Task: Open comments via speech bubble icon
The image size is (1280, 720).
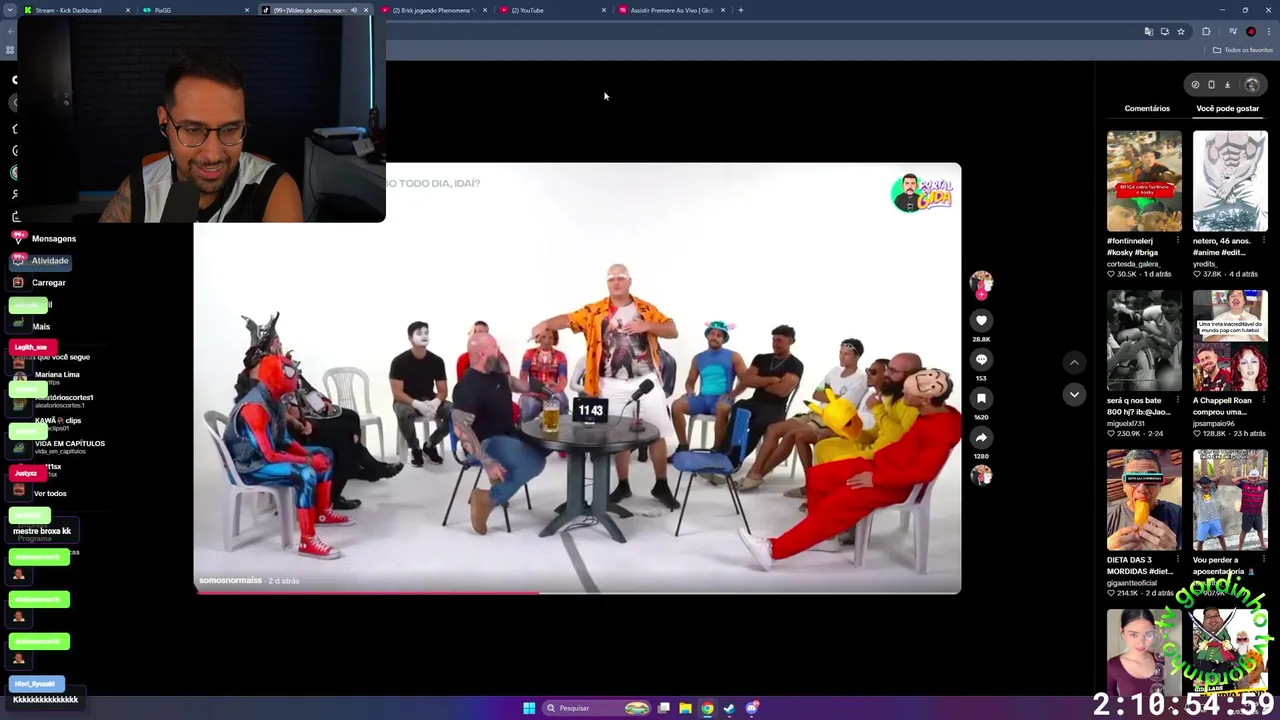Action: [x=981, y=359]
